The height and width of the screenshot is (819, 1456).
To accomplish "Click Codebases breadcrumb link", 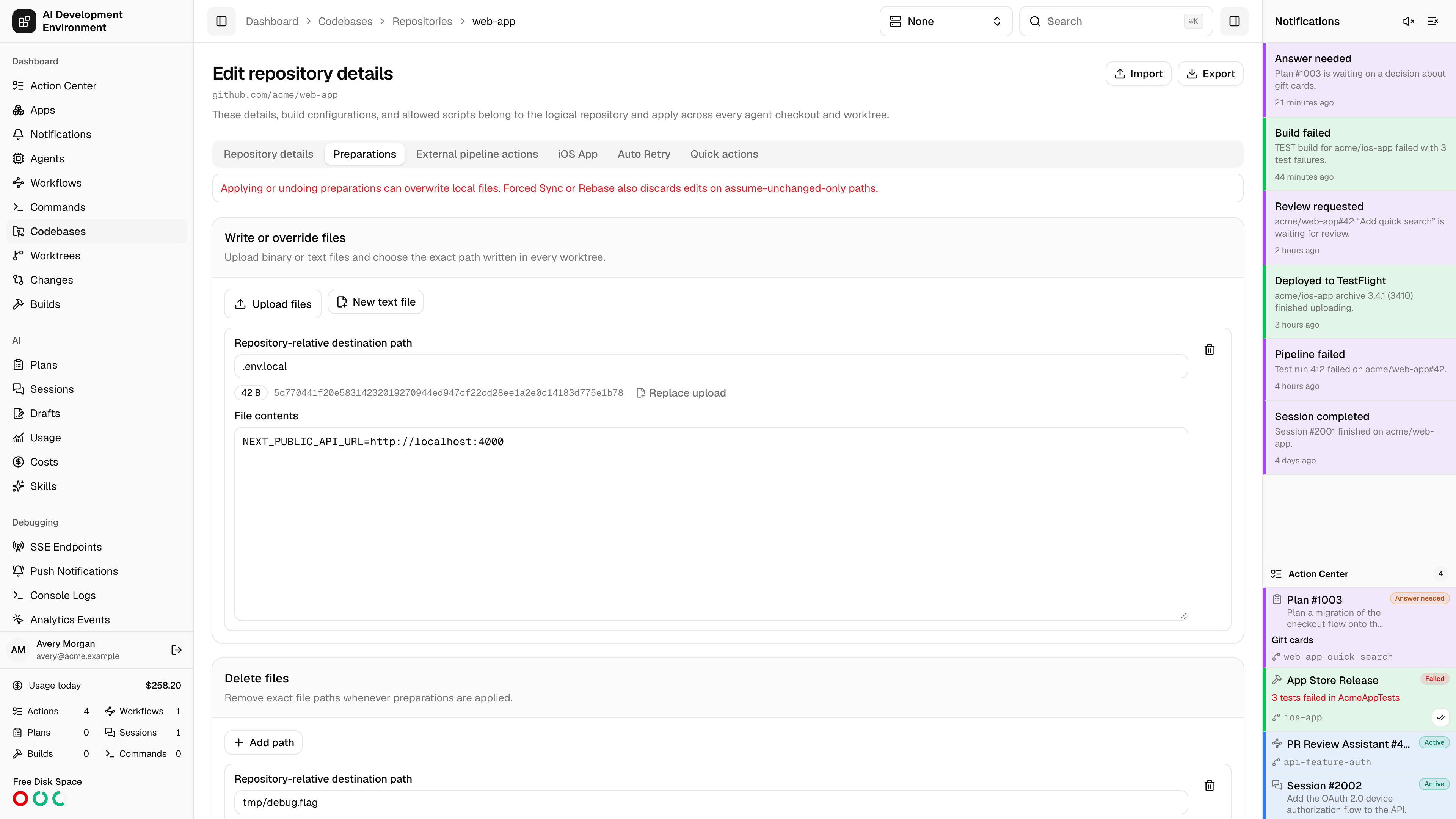I will point(345,22).
